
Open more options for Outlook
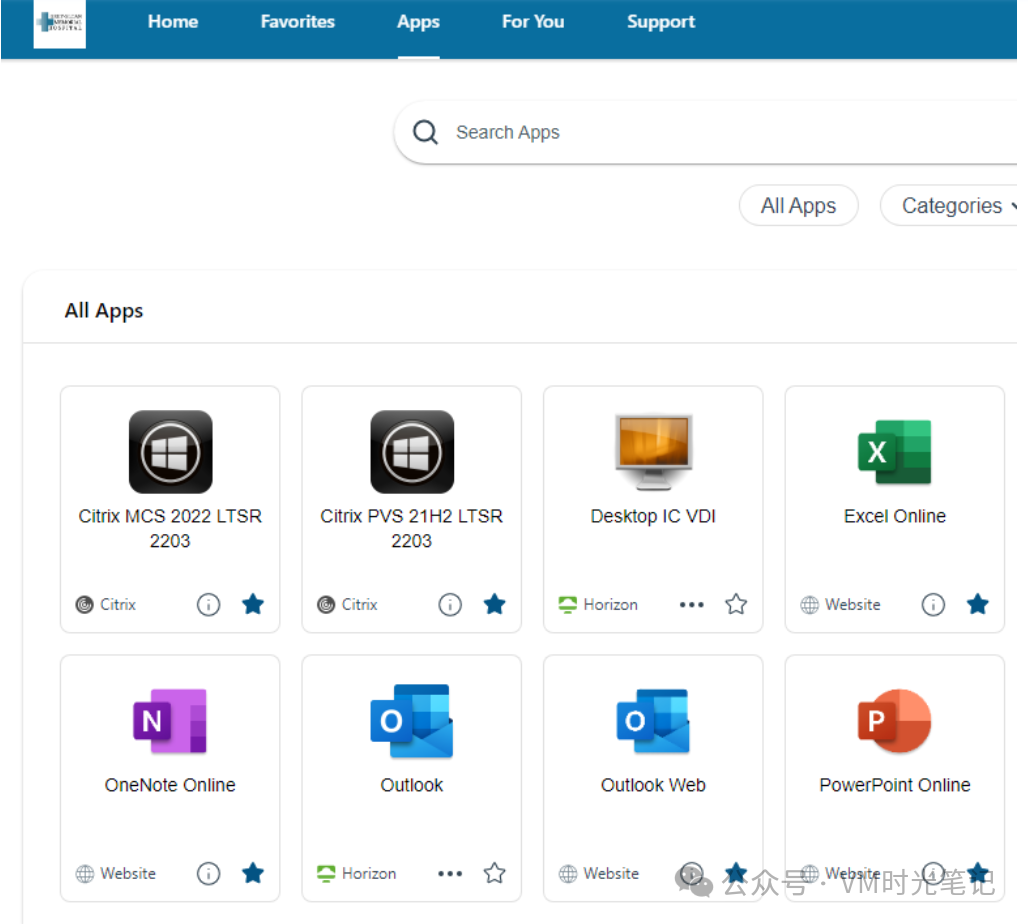tap(450, 874)
